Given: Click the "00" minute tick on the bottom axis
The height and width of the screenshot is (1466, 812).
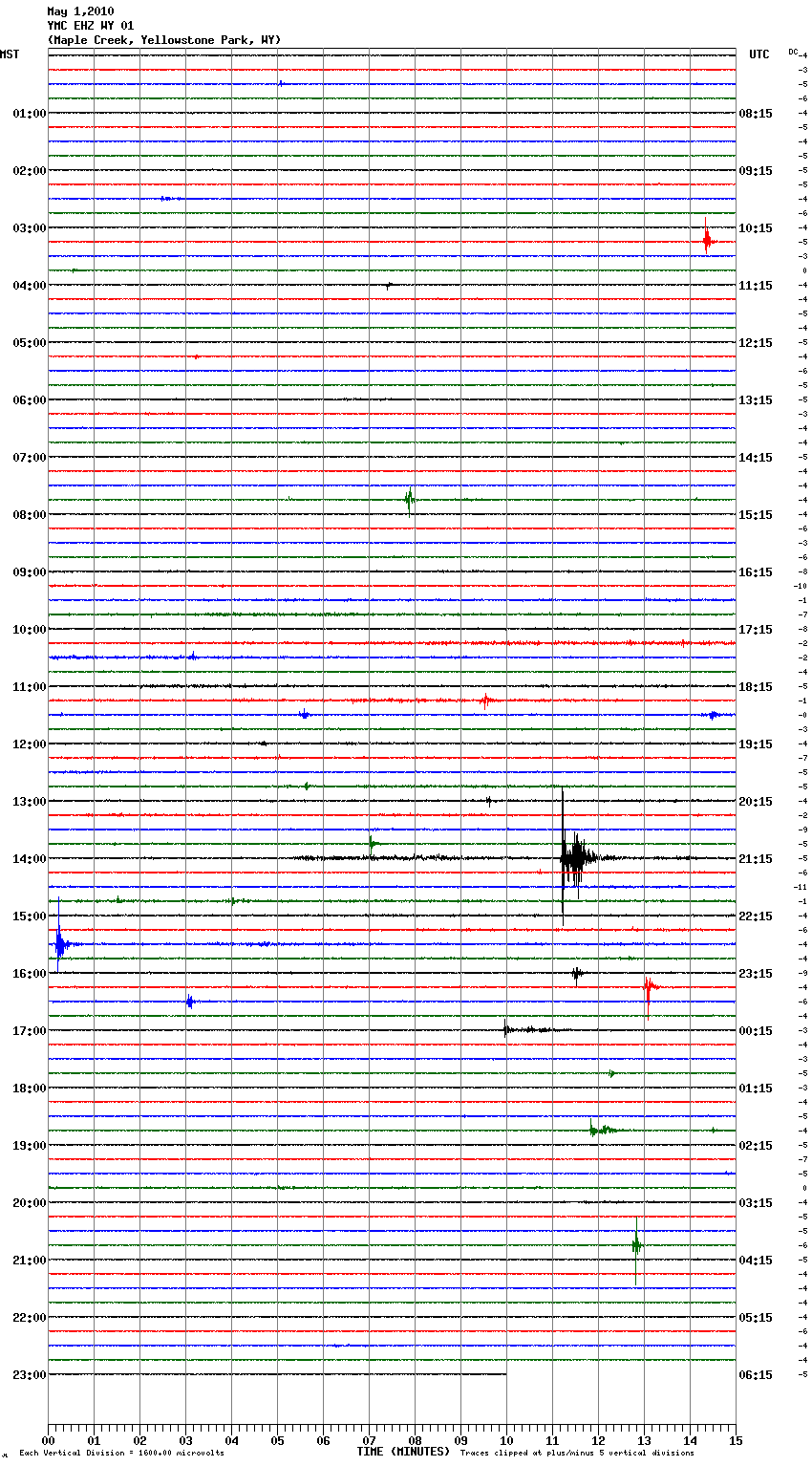Looking at the screenshot, I should tap(48, 1441).
